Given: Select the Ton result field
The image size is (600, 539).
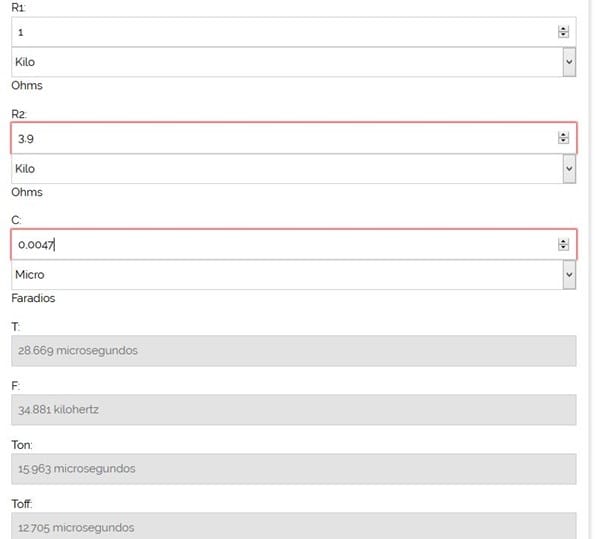Looking at the screenshot, I should click(x=294, y=468).
